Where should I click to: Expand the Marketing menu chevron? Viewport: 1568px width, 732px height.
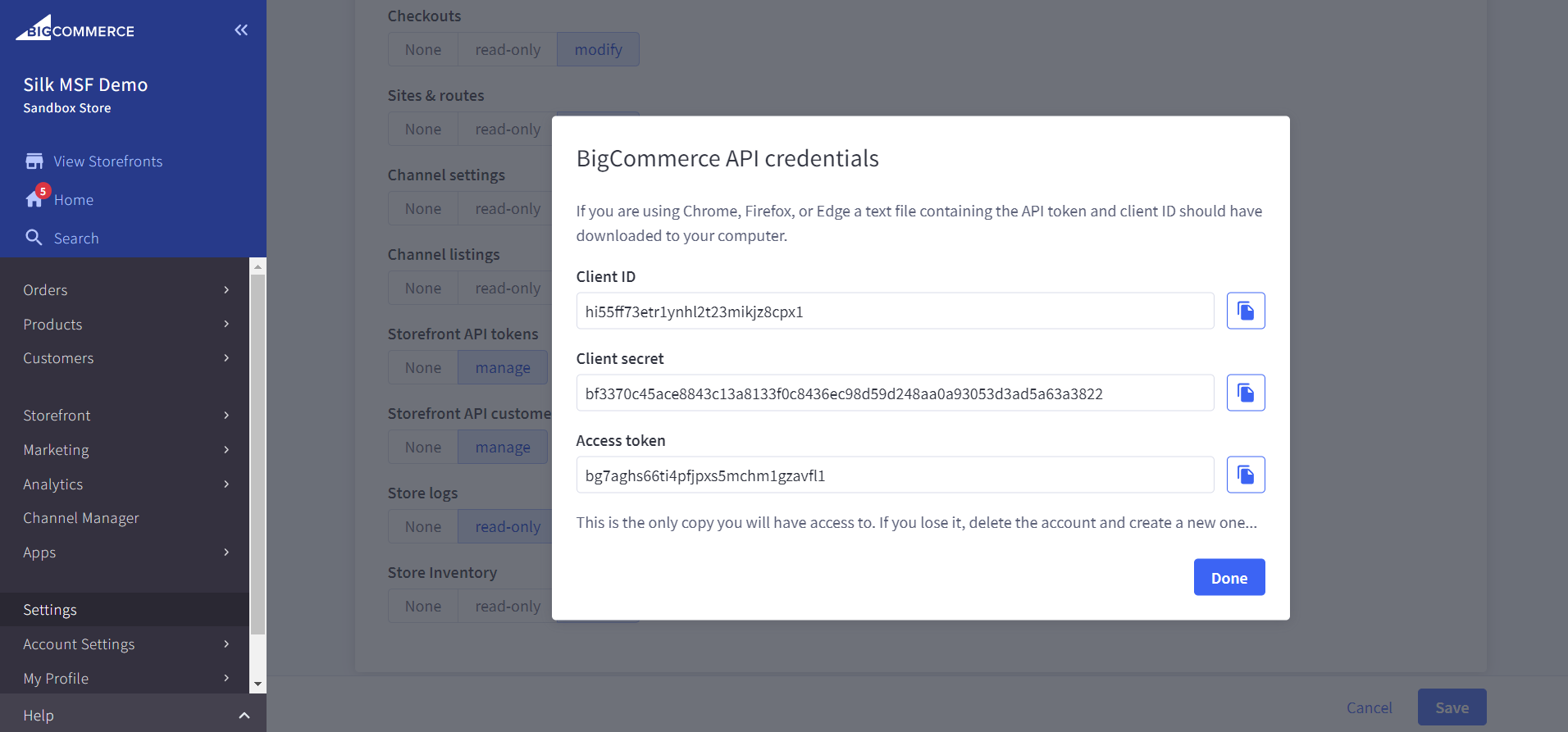(x=226, y=449)
